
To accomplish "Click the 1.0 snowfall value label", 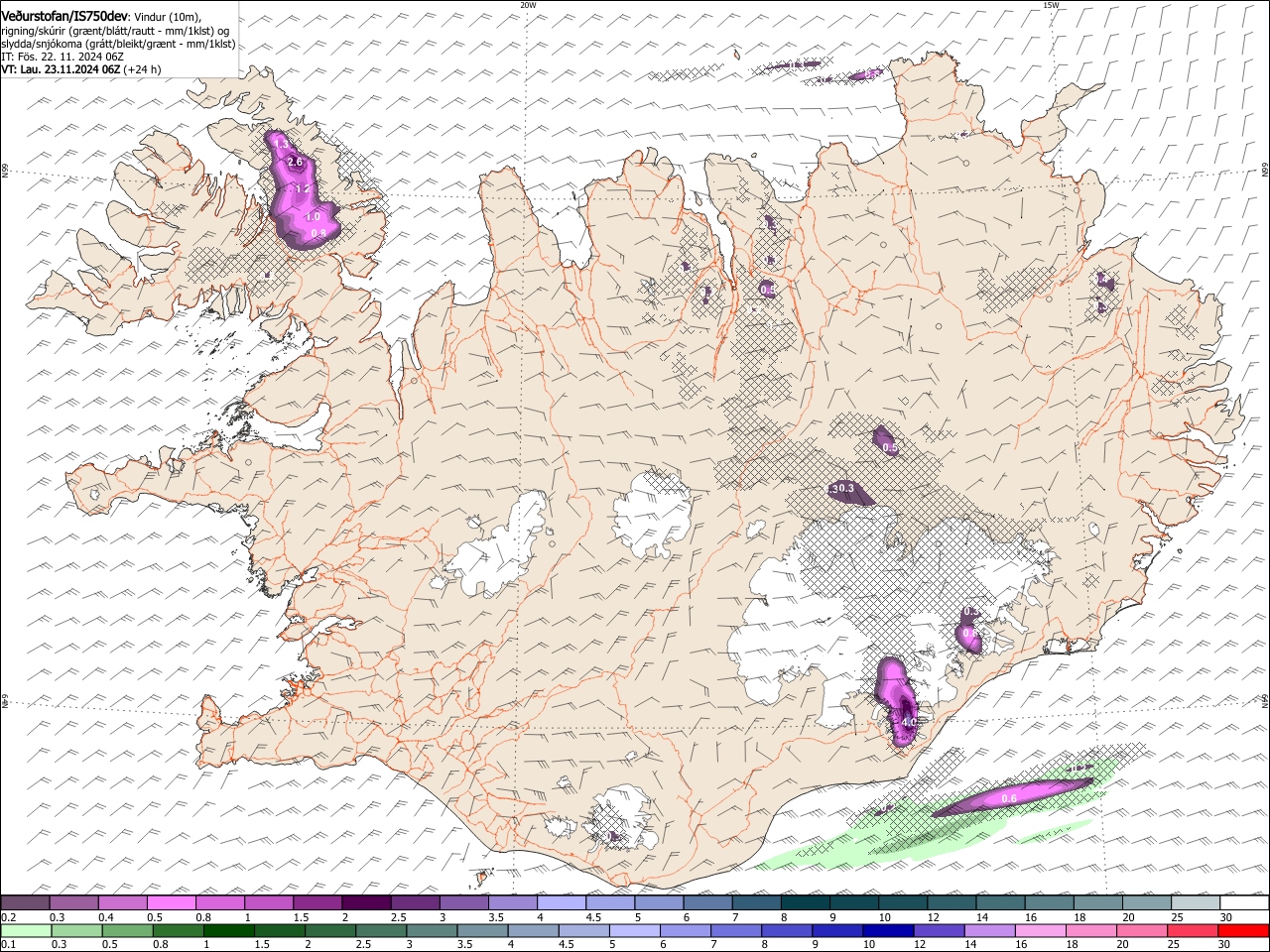I will pos(313,216).
